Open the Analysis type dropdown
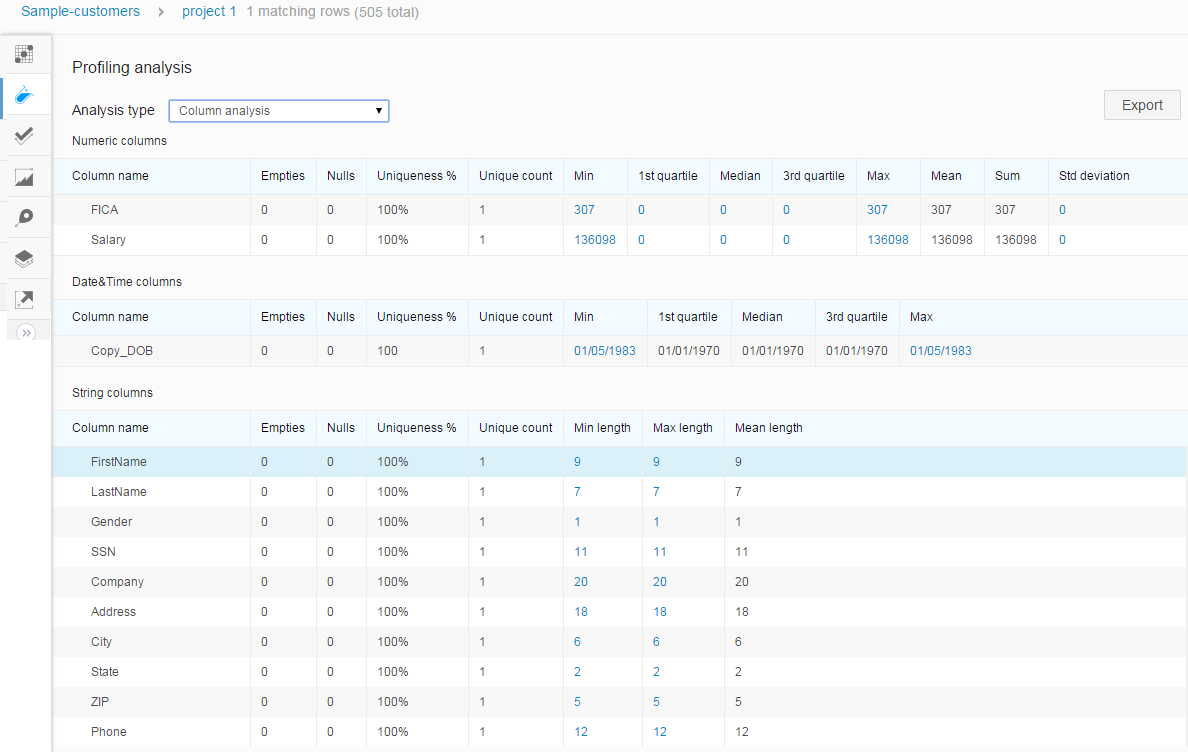Screen dimensions: 1188x752 (x=279, y=111)
